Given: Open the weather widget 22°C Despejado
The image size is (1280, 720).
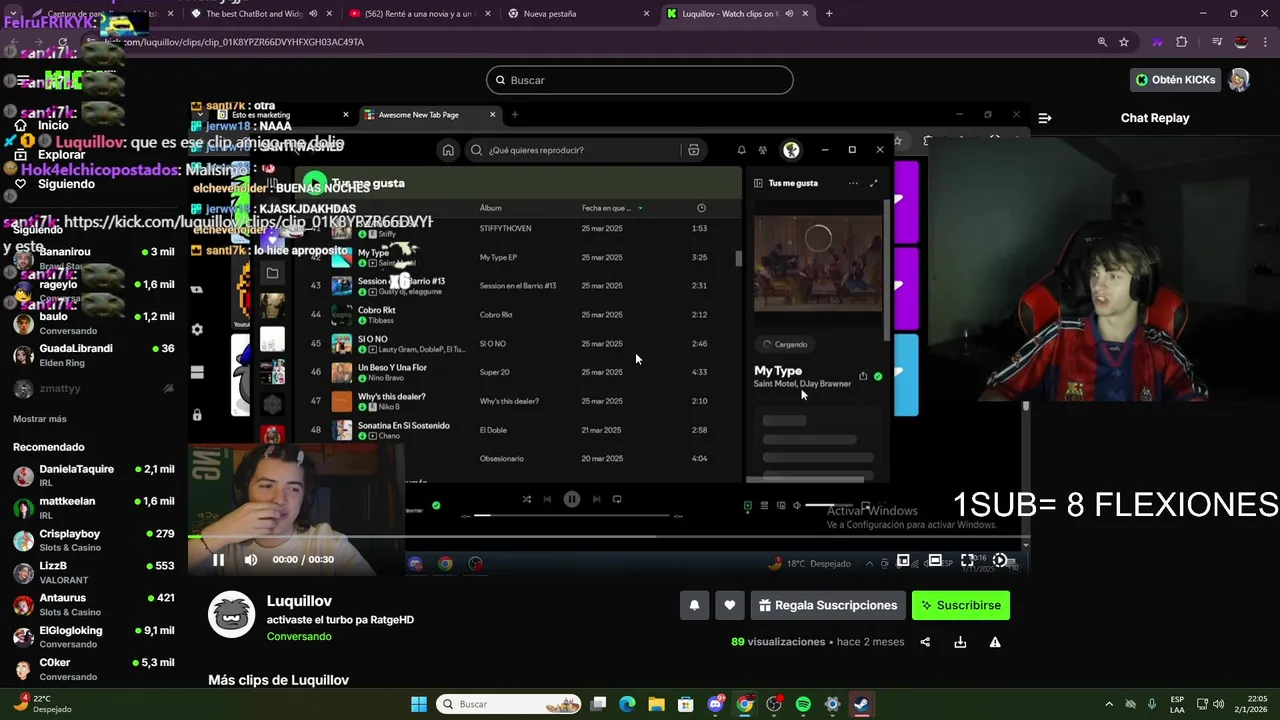Looking at the screenshot, I should point(40,703).
